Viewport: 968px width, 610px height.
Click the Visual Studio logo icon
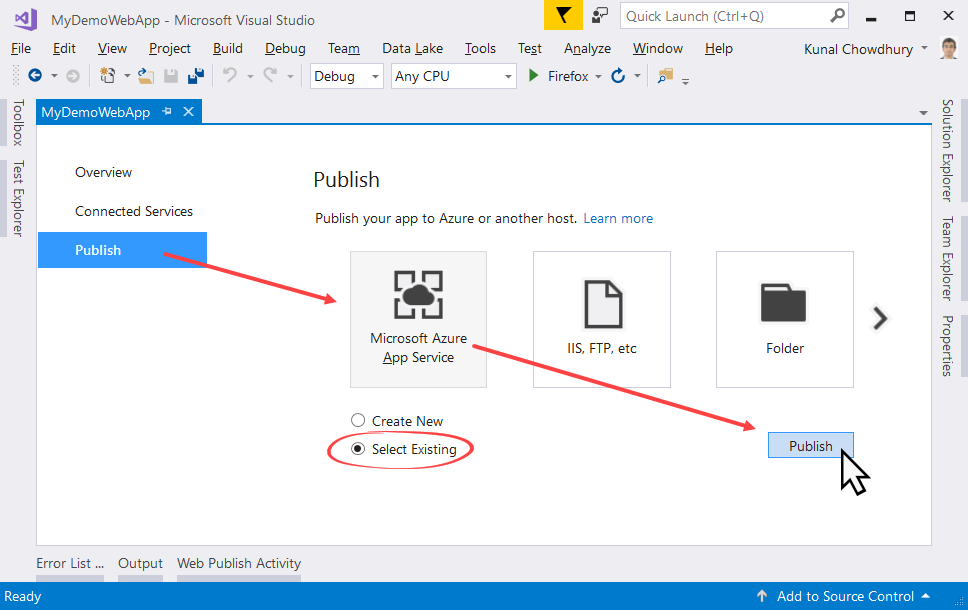pyautogui.click(x=25, y=20)
